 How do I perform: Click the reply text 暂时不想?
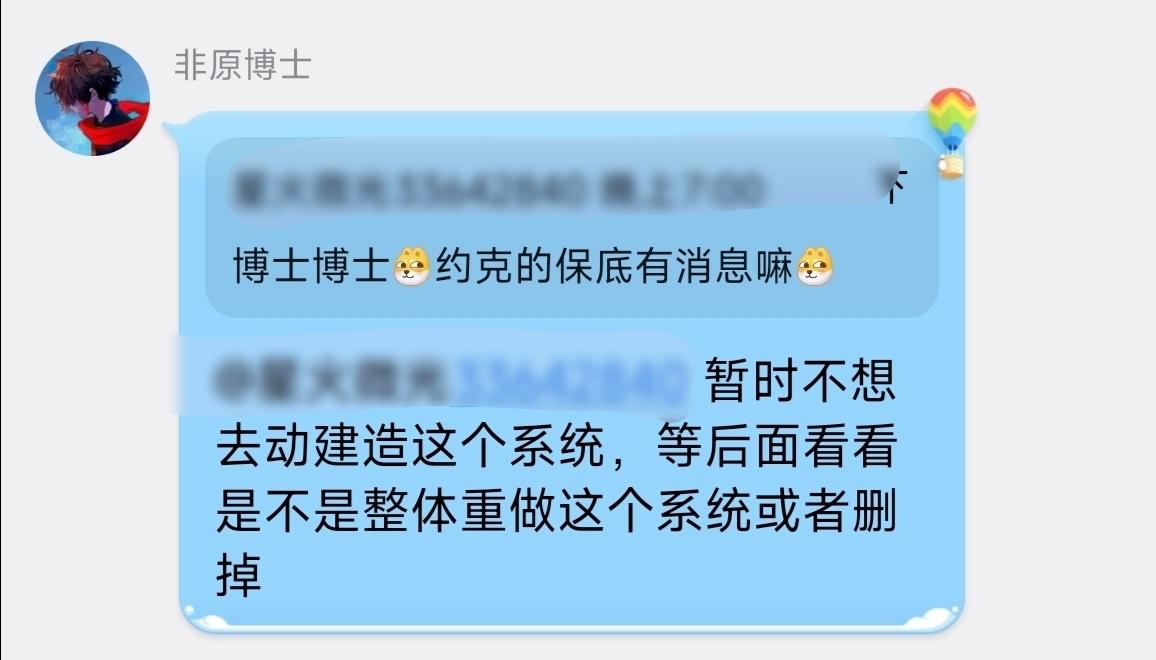(x=801, y=381)
